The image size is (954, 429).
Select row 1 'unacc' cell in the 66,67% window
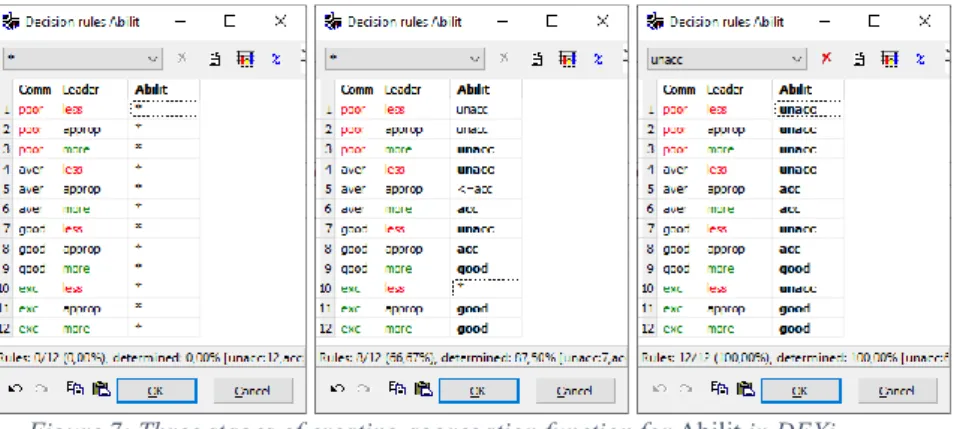click(486, 110)
